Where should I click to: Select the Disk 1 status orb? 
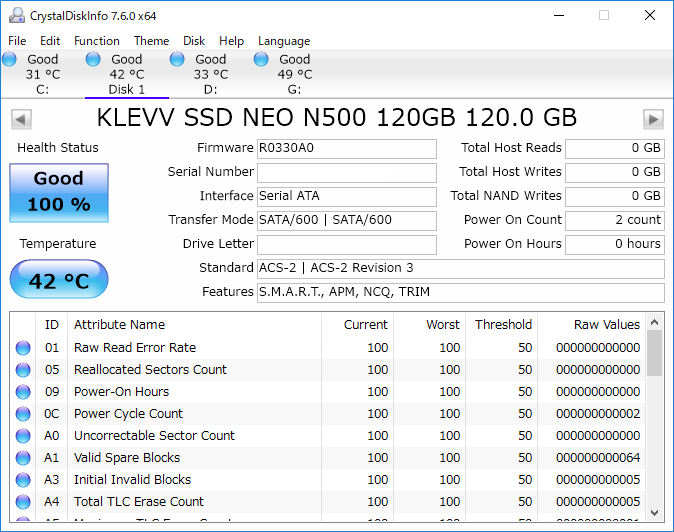point(93,59)
